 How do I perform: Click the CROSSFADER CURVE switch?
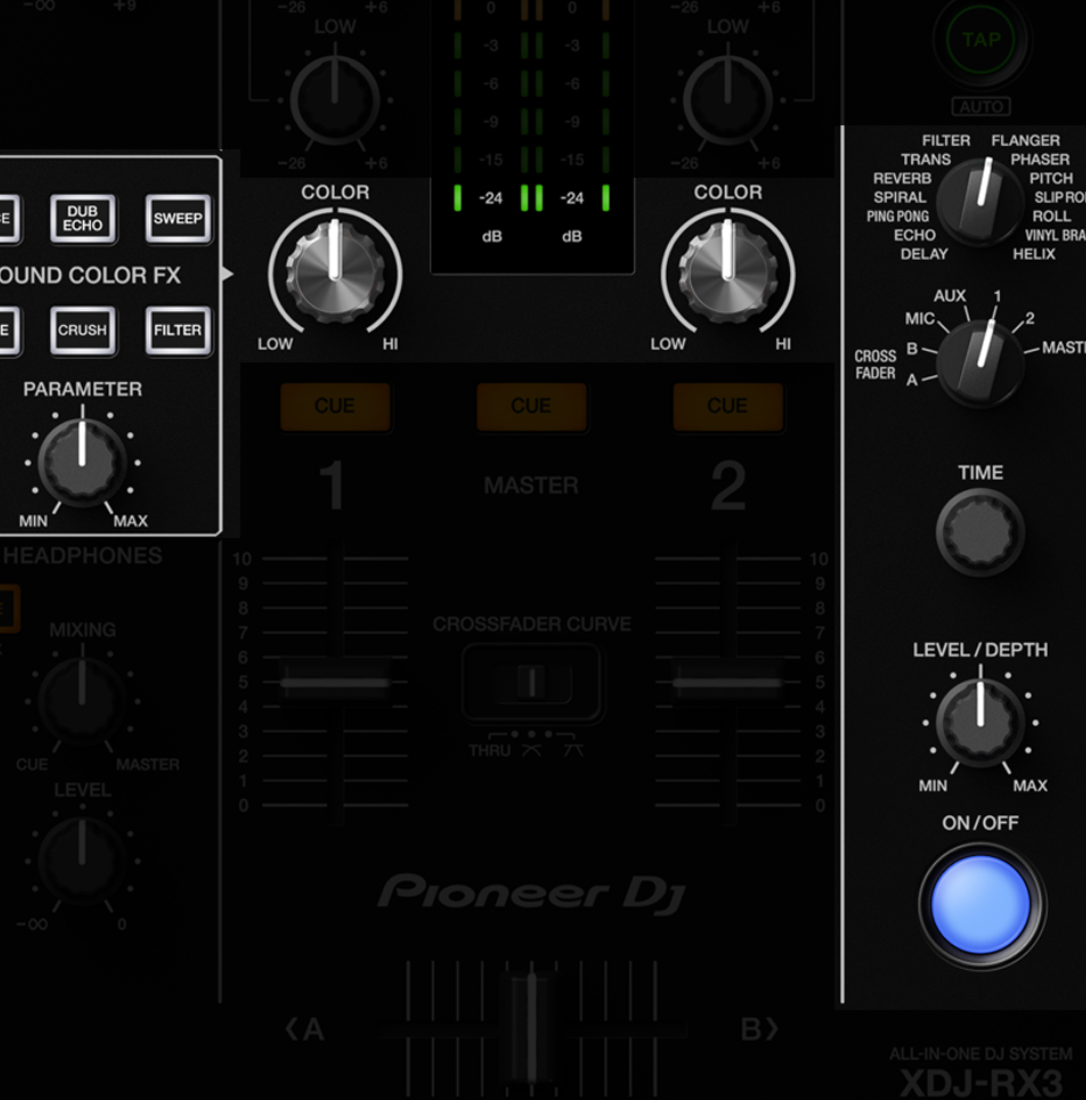(532, 682)
